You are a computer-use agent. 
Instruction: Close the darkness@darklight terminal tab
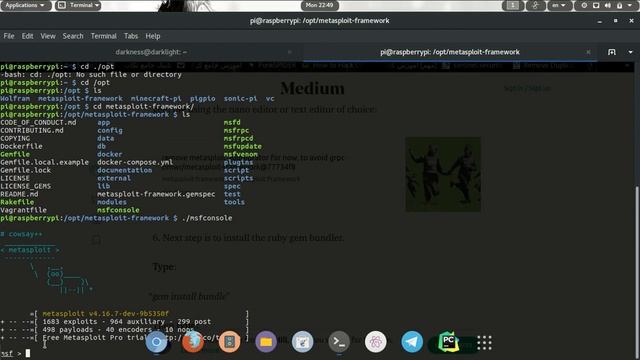289,52
